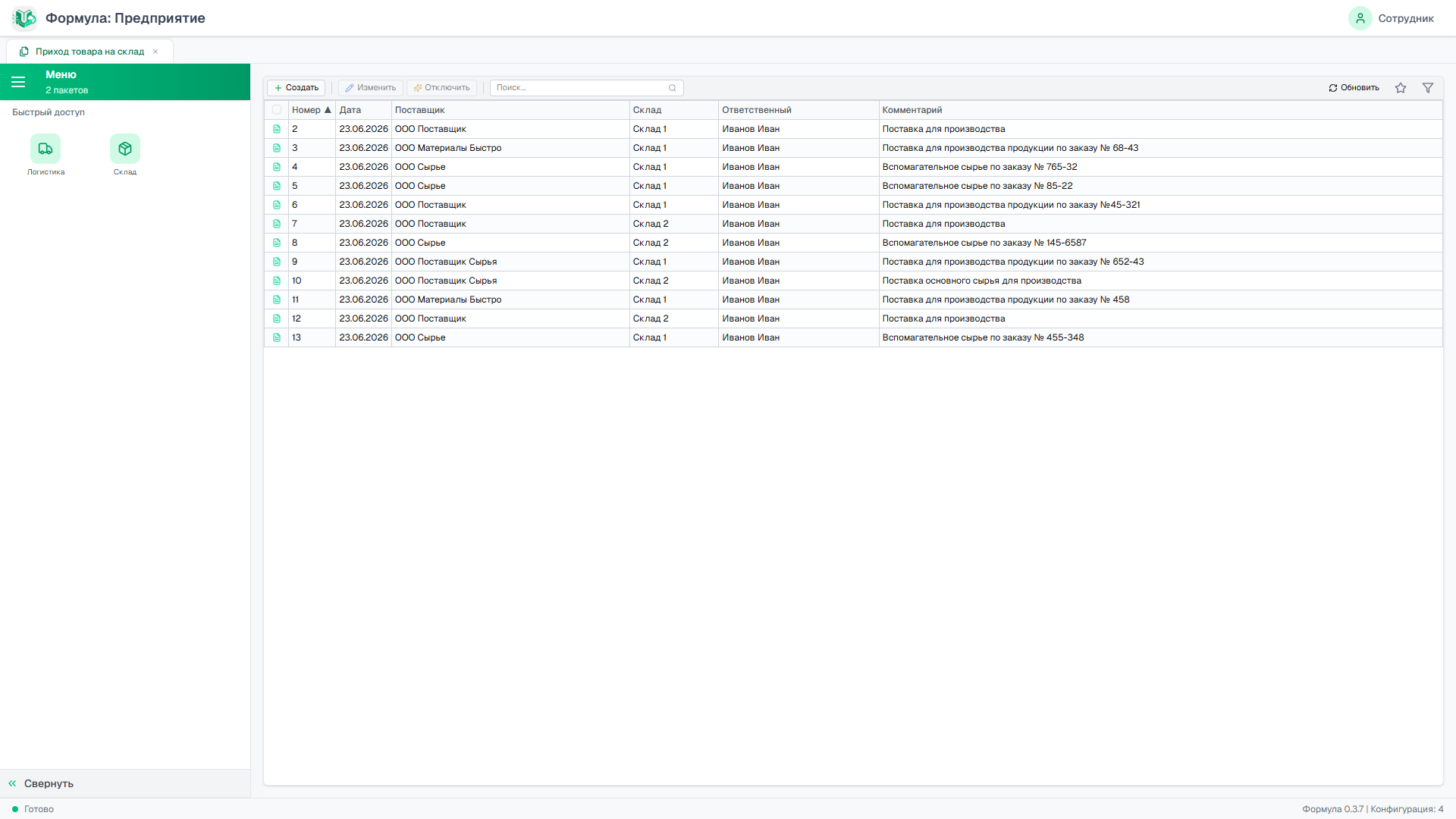
Task: Toggle the select-all checkbox in the table header
Action: coord(277,110)
